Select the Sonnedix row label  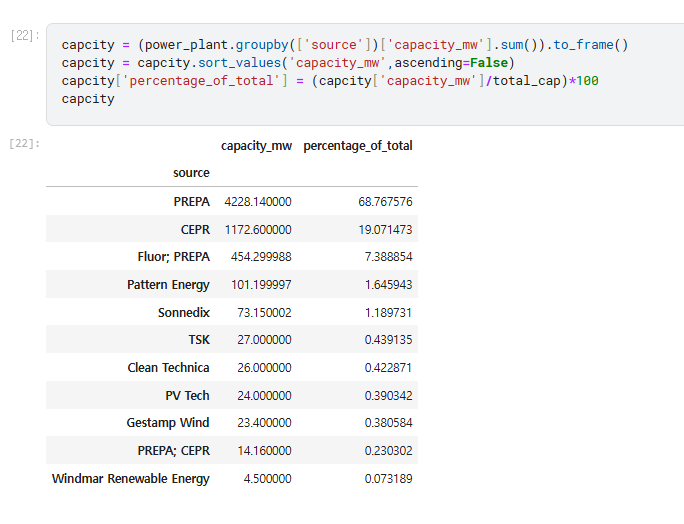coord(184,312)
